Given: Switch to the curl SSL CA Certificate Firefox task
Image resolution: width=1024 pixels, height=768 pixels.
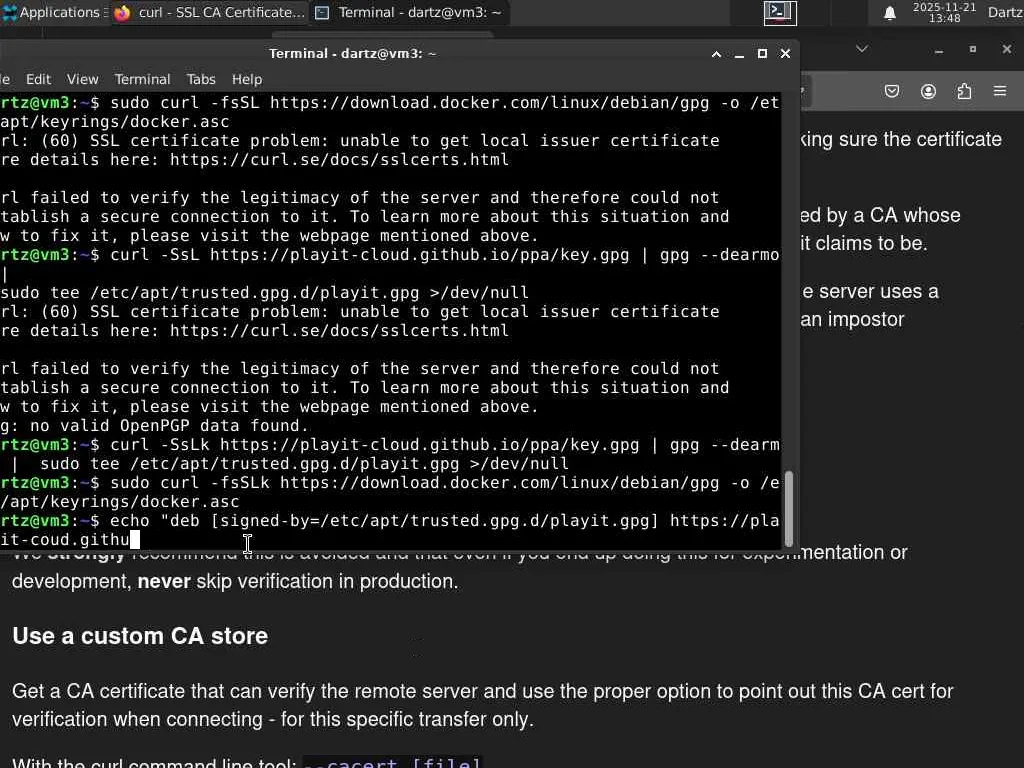Looking at the screenshot, I should pos(209,12).
